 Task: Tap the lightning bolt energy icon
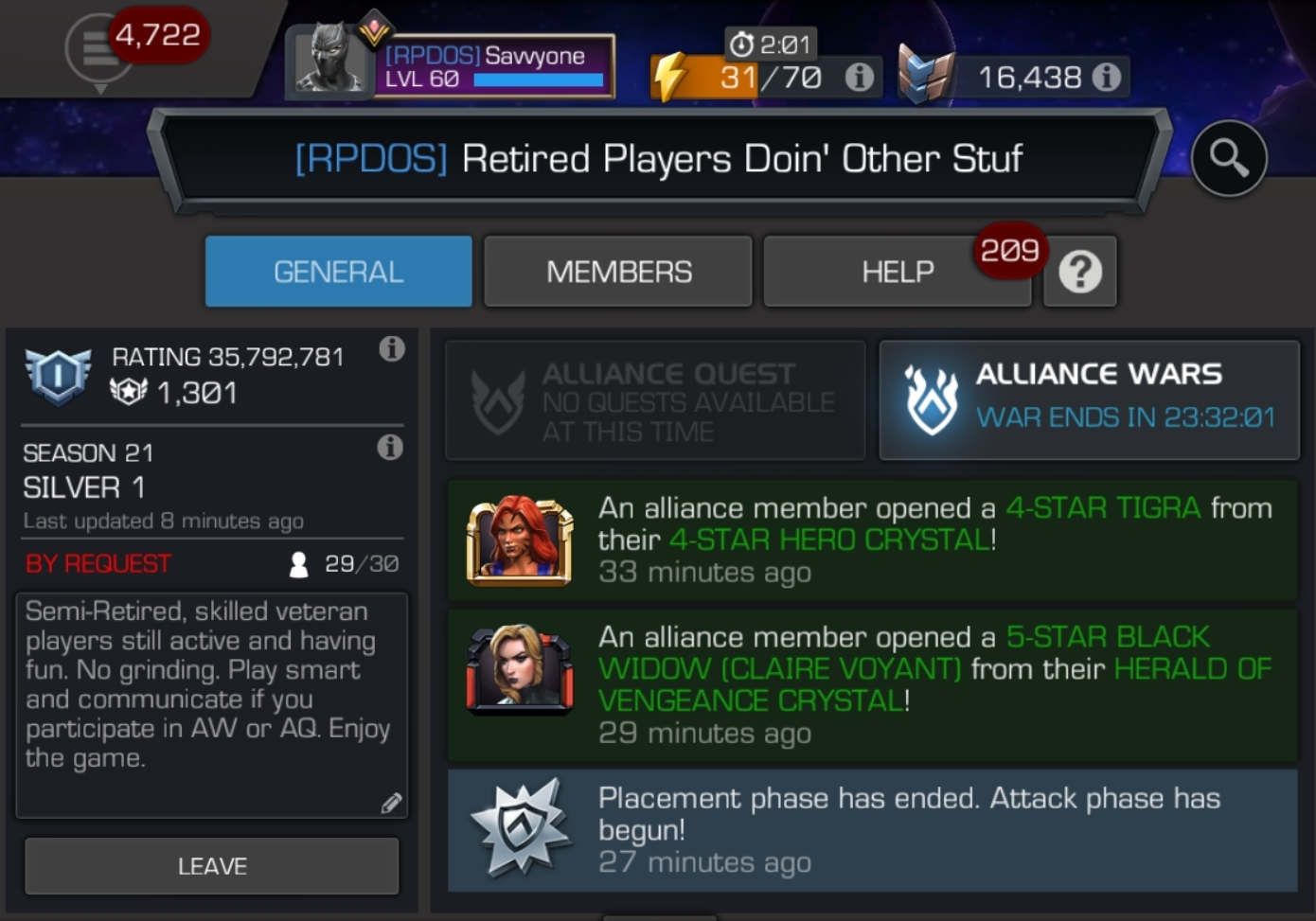tap(671, 76)
